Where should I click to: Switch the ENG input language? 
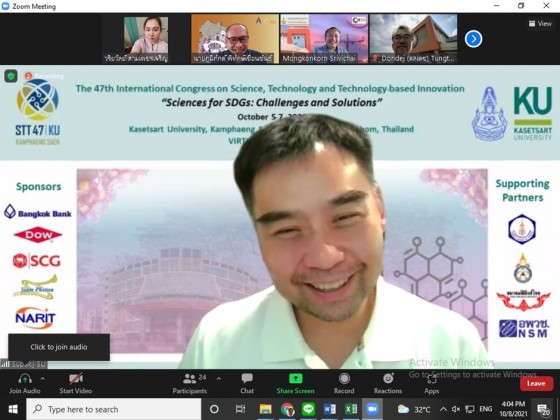pyautogui.click(x=485, y=409)
